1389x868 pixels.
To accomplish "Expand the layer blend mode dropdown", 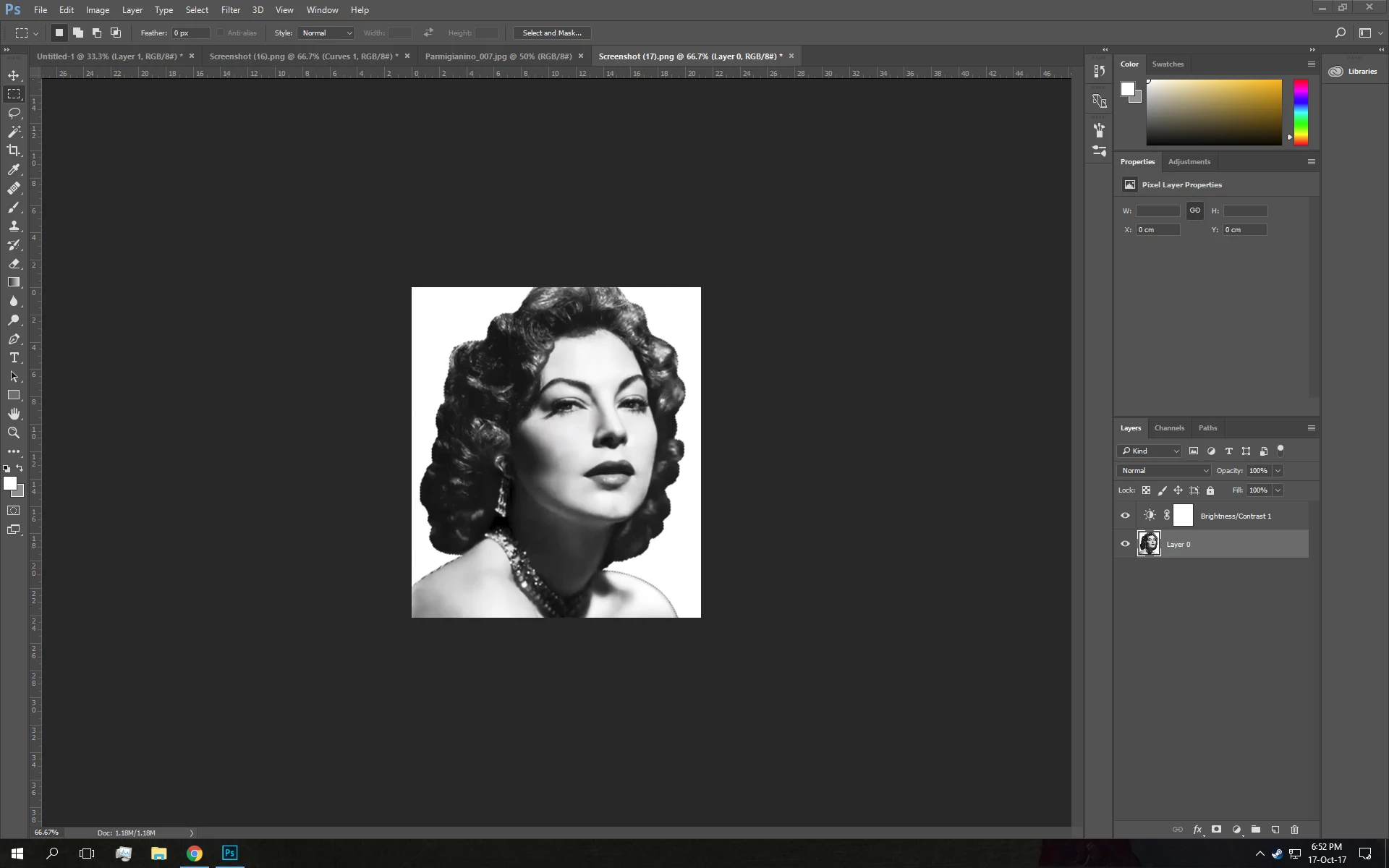I will click(1163, 471).
